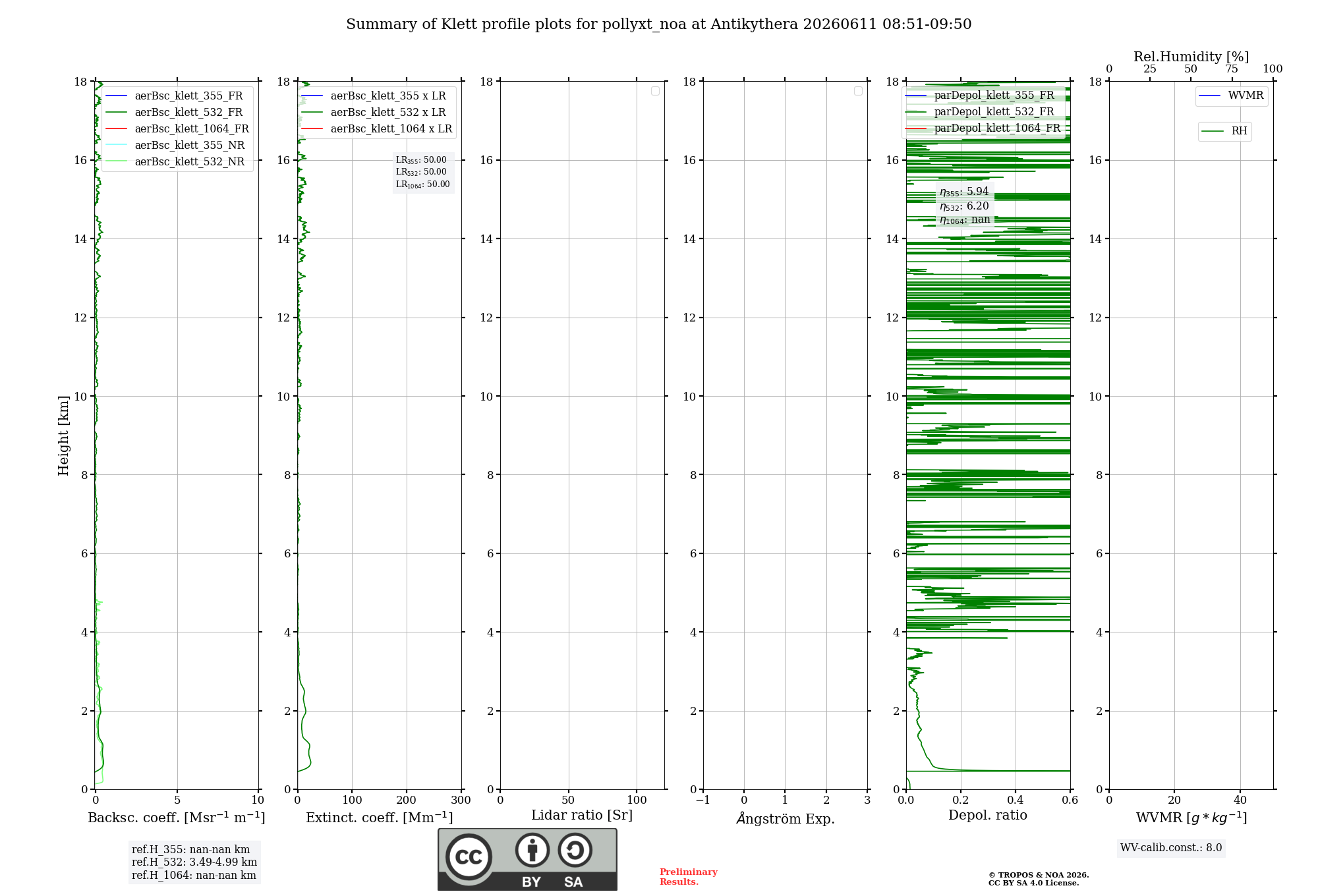This screenshot has width=1318, height=896.
Task: Click the cyan line swatch beside aerBsc_klett_355_NR
Action: 116,145
